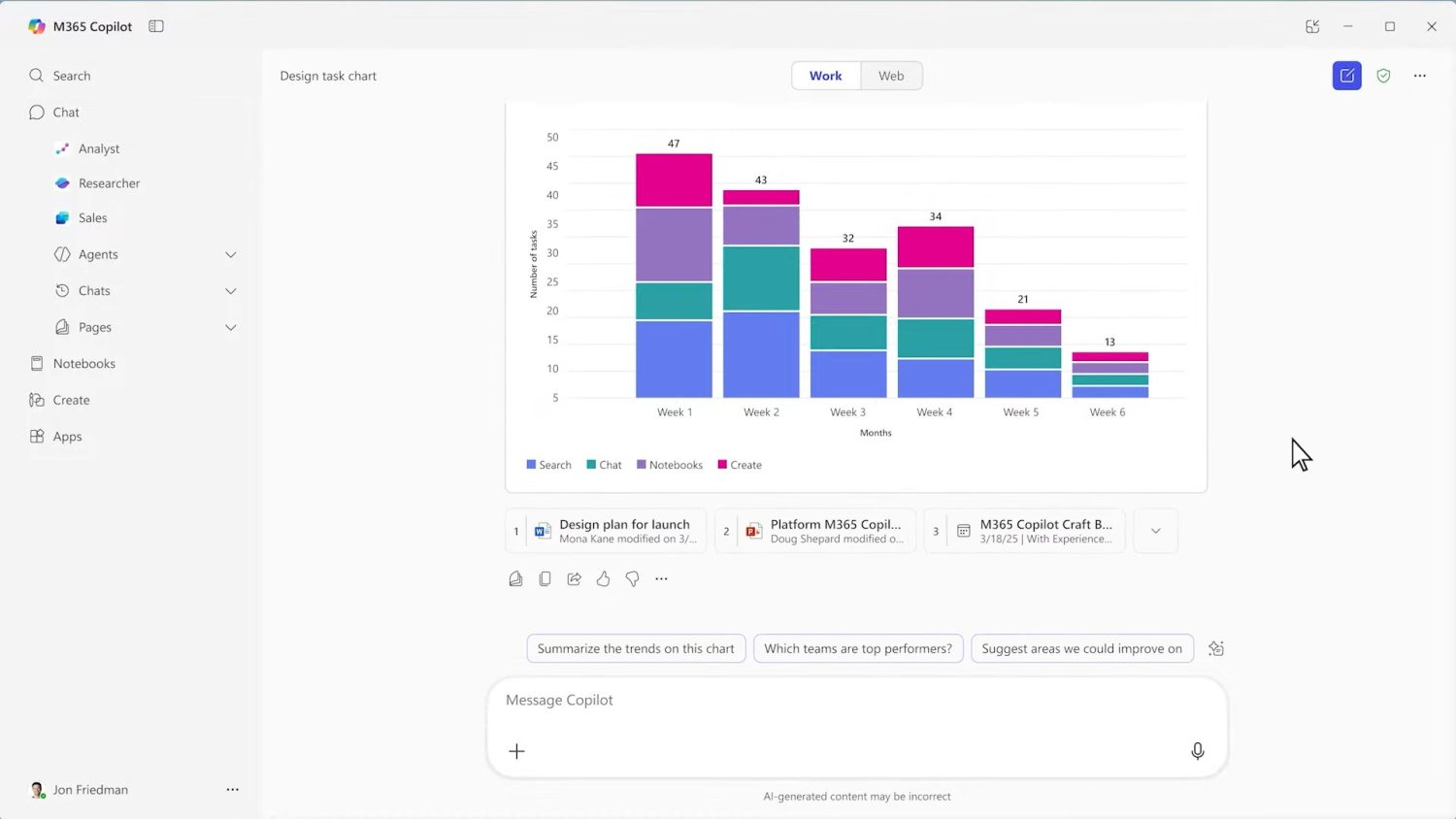Open the header more options ellipsis

[x=1420, y=76]
